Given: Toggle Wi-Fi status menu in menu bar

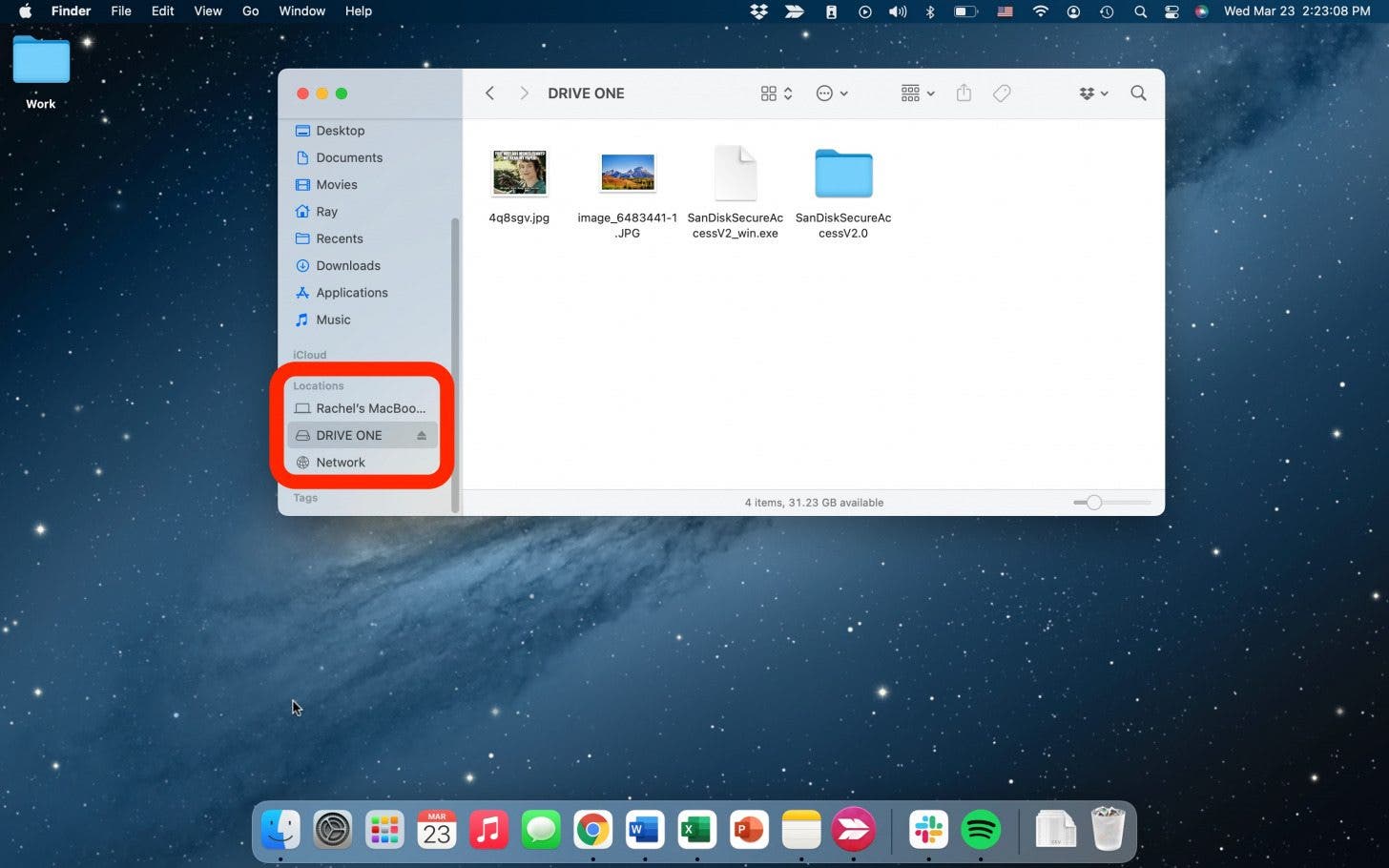Looking at the screenshot, I should (x=1040, y=11).
